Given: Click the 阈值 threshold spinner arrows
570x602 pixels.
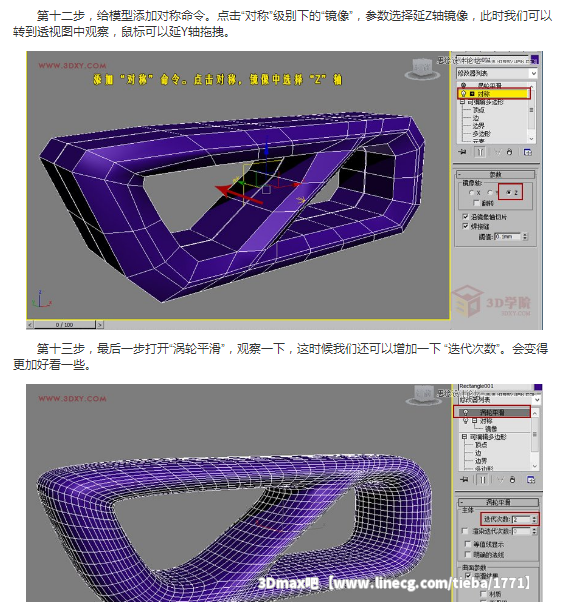Looking at the screenshot, I should pos(525,236).
